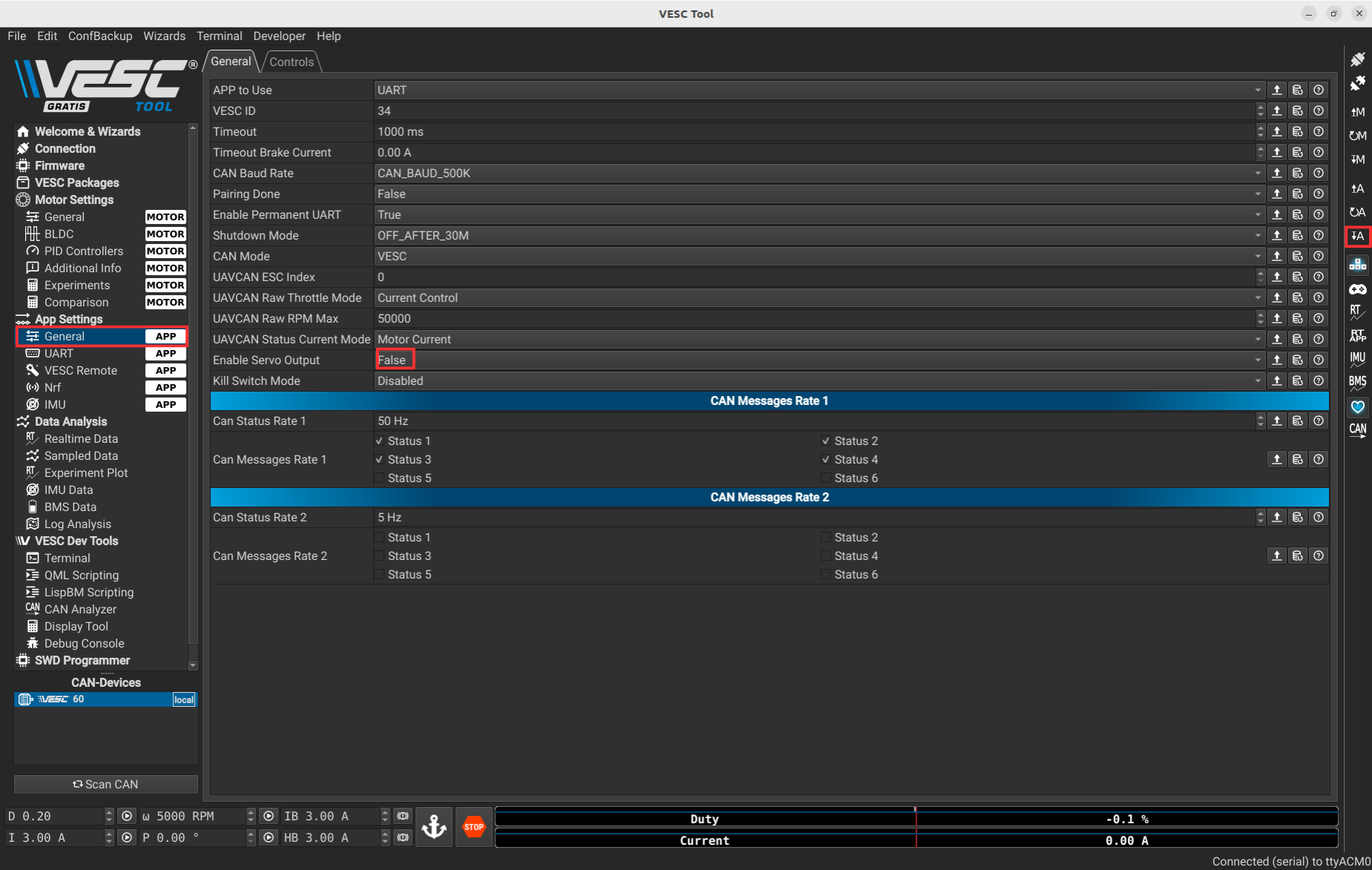Open the CAN Mode dropdown
This screenshot has width=1372, height=870.
[x=819, y=256]
